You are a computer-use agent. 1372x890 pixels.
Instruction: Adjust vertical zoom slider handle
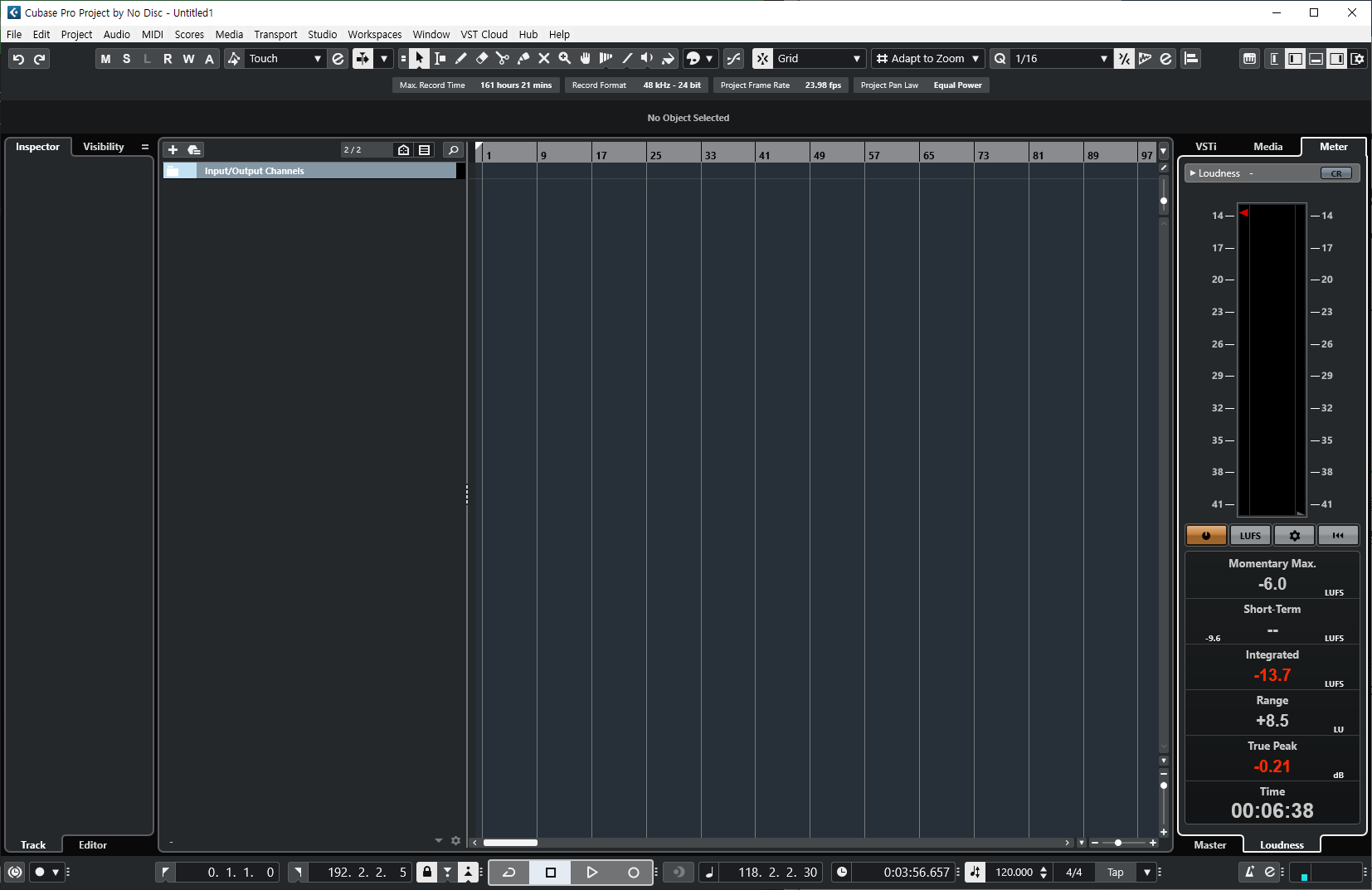(x=1164, y=785)
